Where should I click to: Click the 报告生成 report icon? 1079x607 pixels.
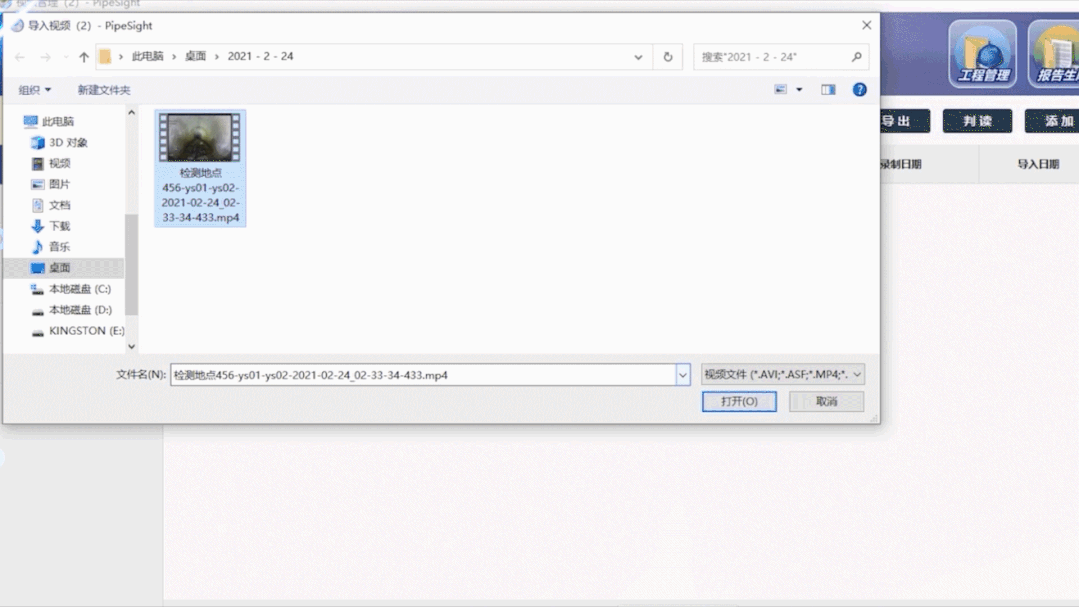pyautogui.click(x=1056, y=53)
